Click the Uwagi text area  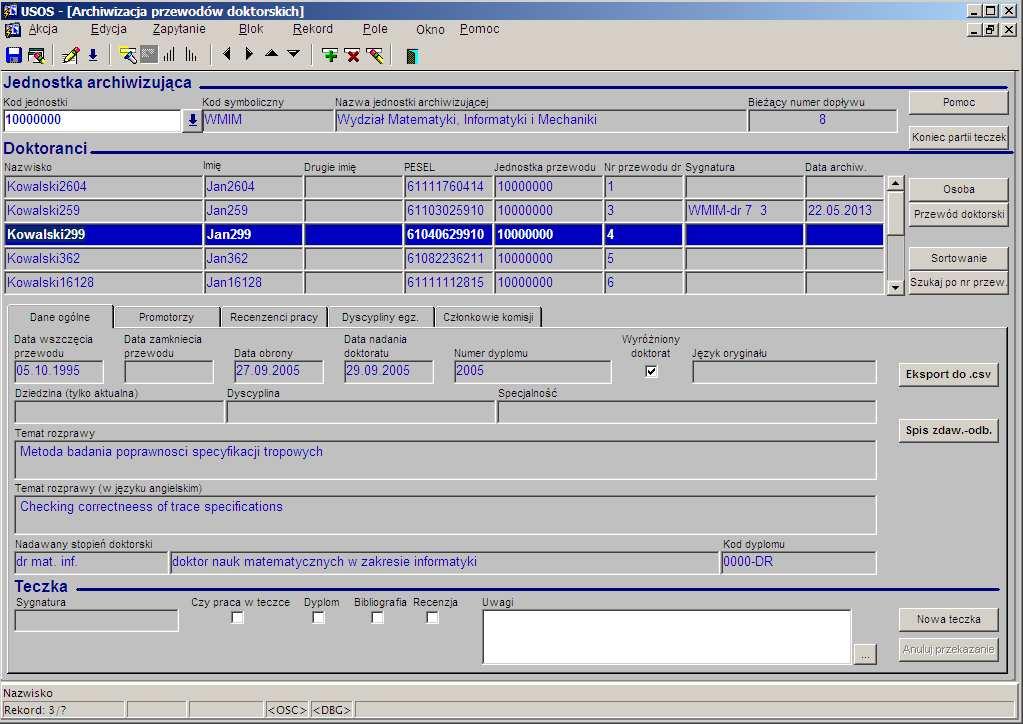tap(667, 637)
